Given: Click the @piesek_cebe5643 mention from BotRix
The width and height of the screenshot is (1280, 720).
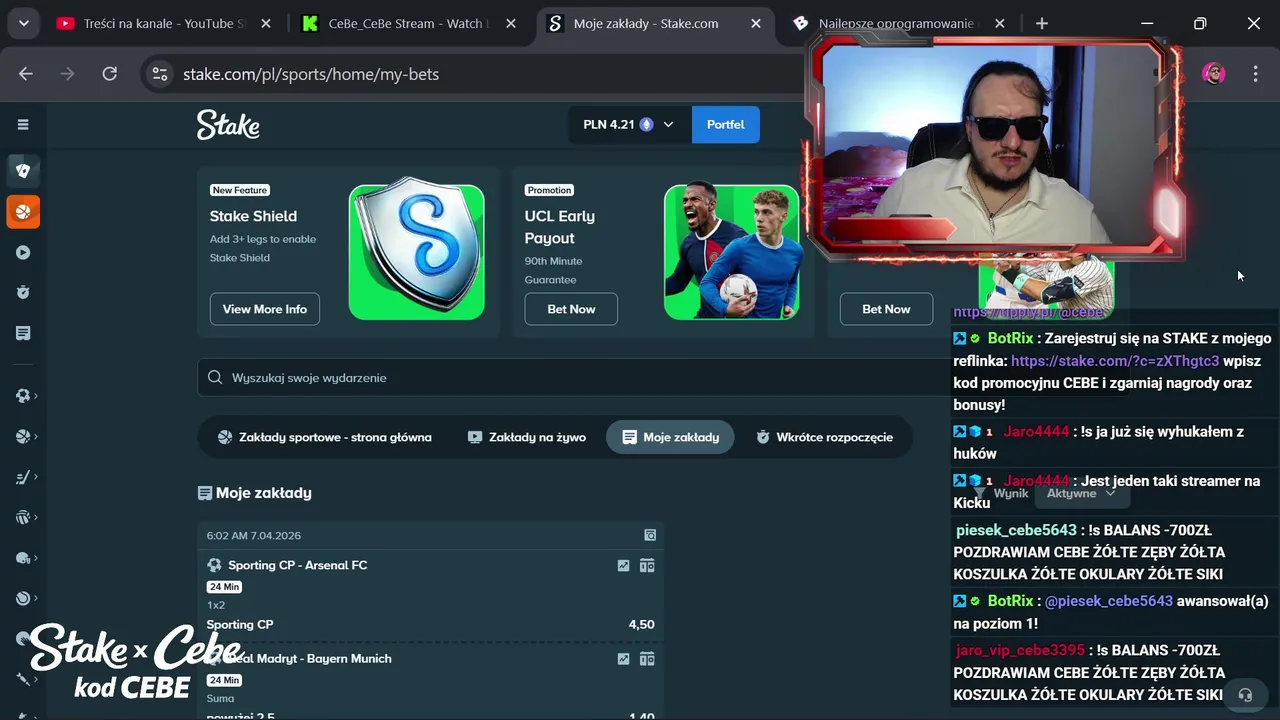Looking at the screenshot, I should coord(1109,601).
